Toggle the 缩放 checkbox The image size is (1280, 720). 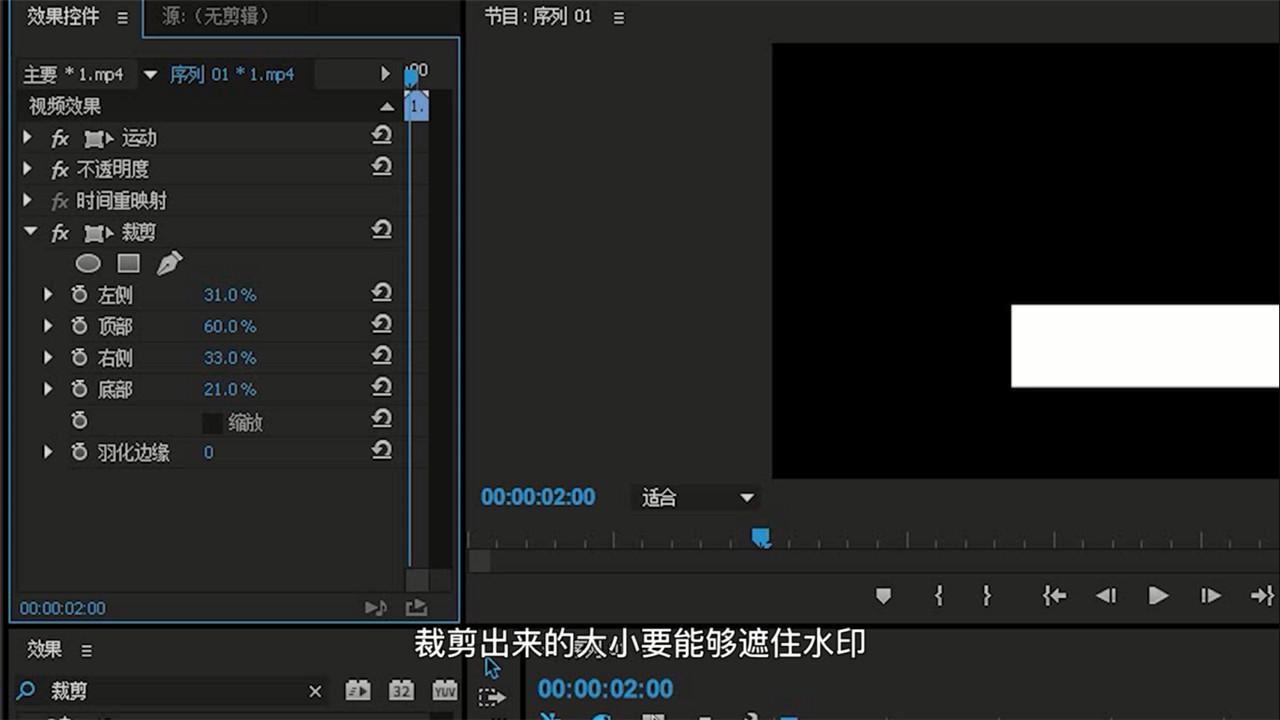click(212, 423)
